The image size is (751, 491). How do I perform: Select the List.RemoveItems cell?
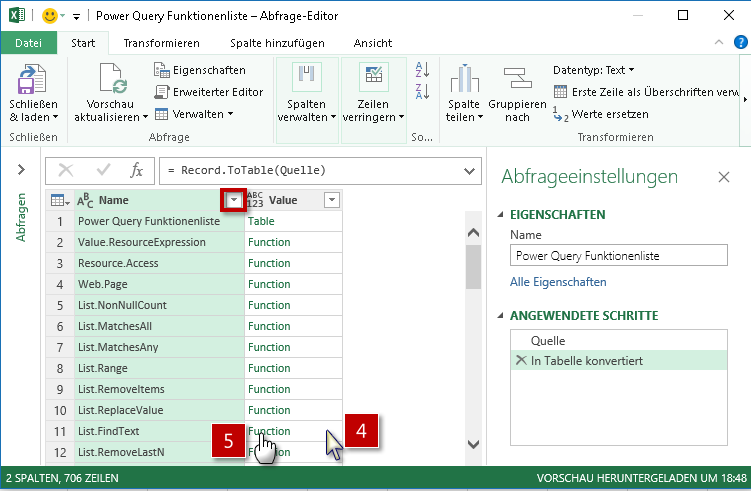[x=159, y=389]
